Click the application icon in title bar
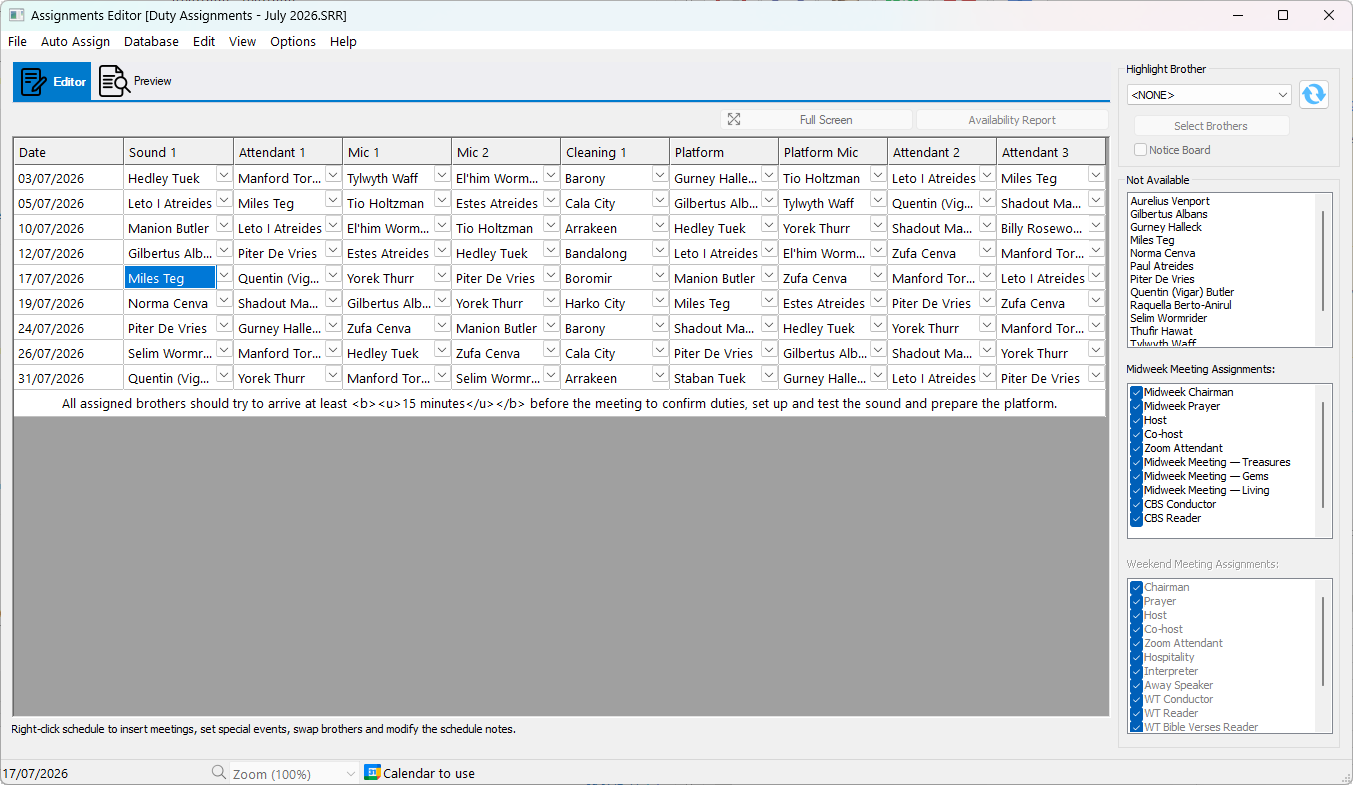Image resolution: width=1353 pixels, height=785 pixels. [x=16, y=16]
